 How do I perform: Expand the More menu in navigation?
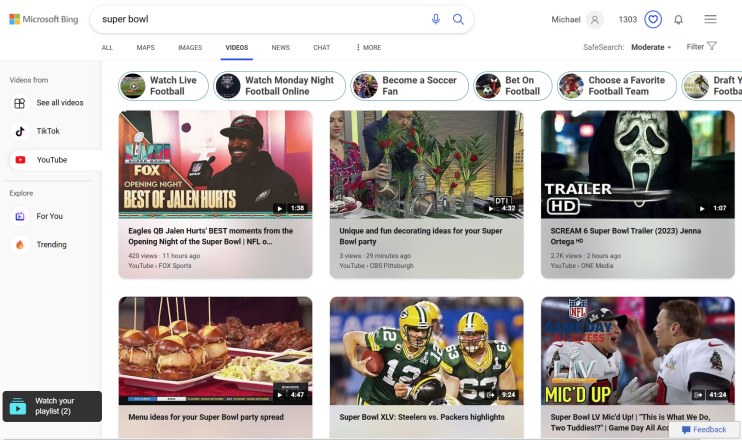368,47
